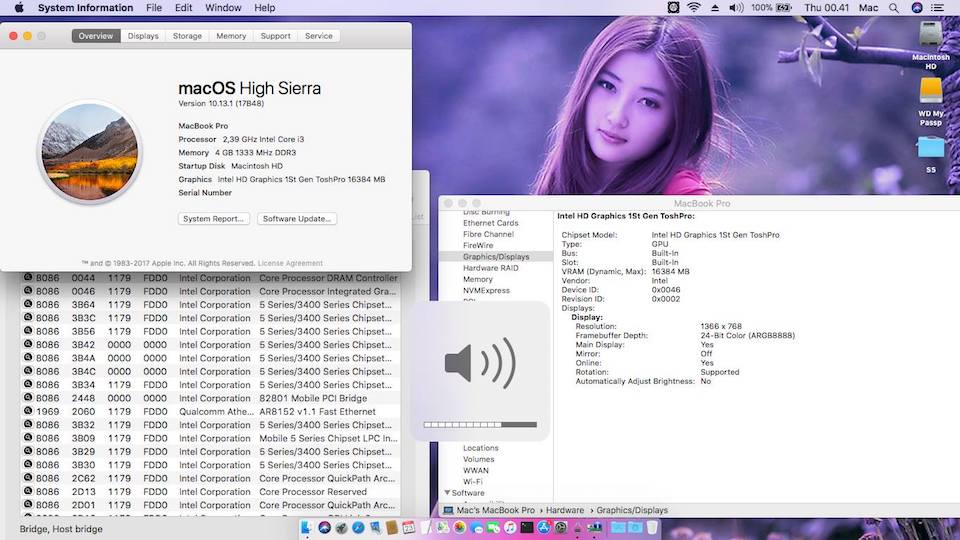The height and width of the screenshot is (540, 960).
Task: Select Mobile 5 Series Chipset LPC row
Action: click(x=211, y=438)
